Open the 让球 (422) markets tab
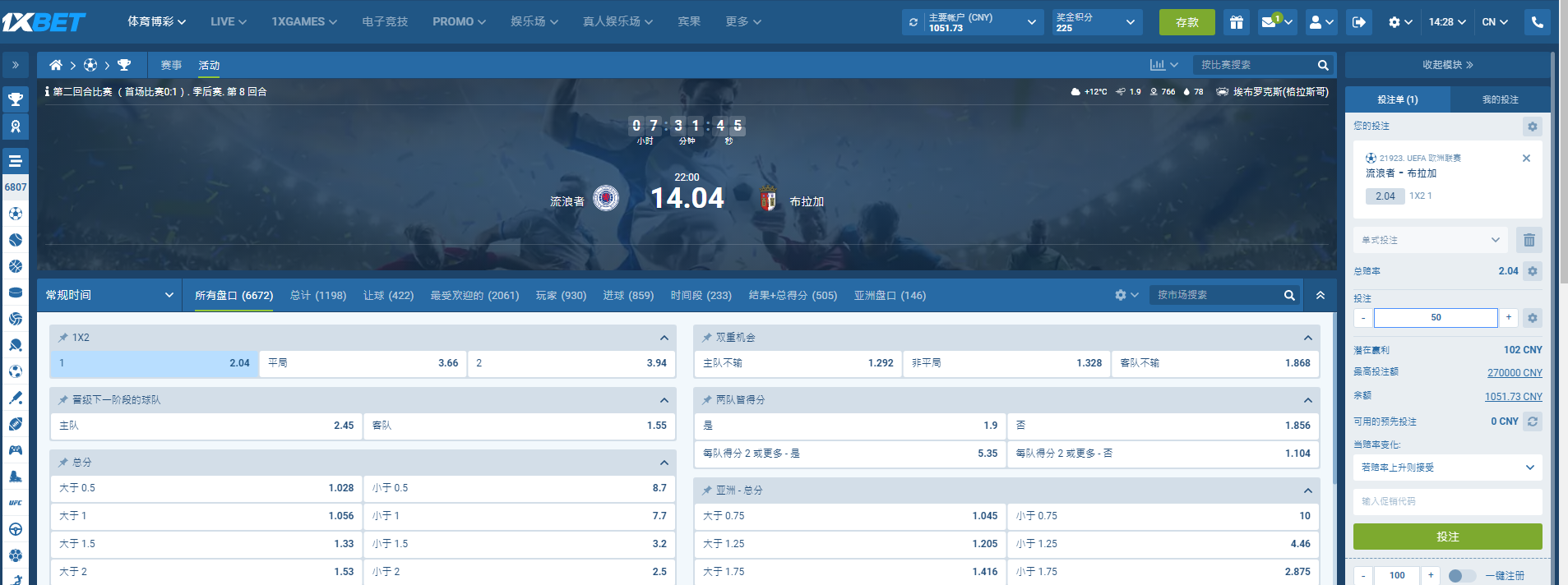Image resolution: width=1568 pixels, height=585 pixels. 388,295
